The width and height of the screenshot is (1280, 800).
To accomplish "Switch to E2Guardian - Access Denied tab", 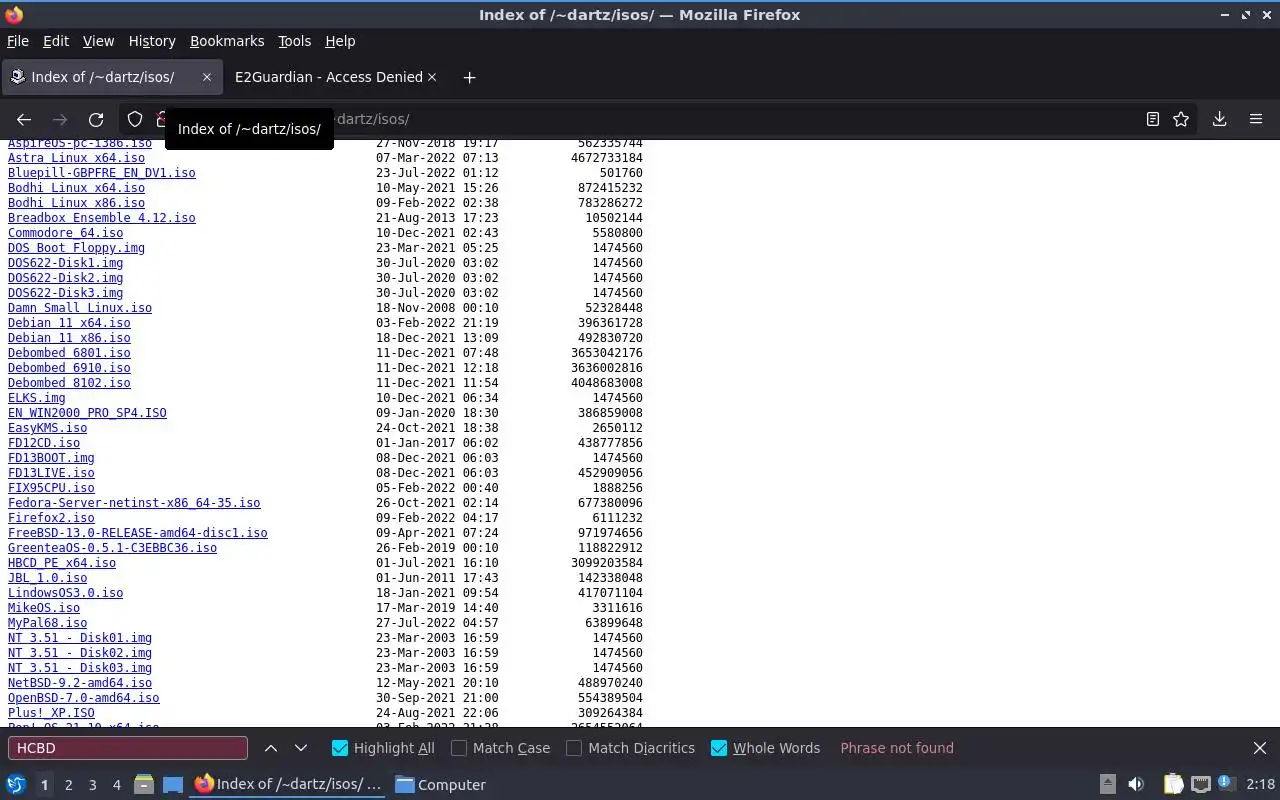I will (329, 77).
